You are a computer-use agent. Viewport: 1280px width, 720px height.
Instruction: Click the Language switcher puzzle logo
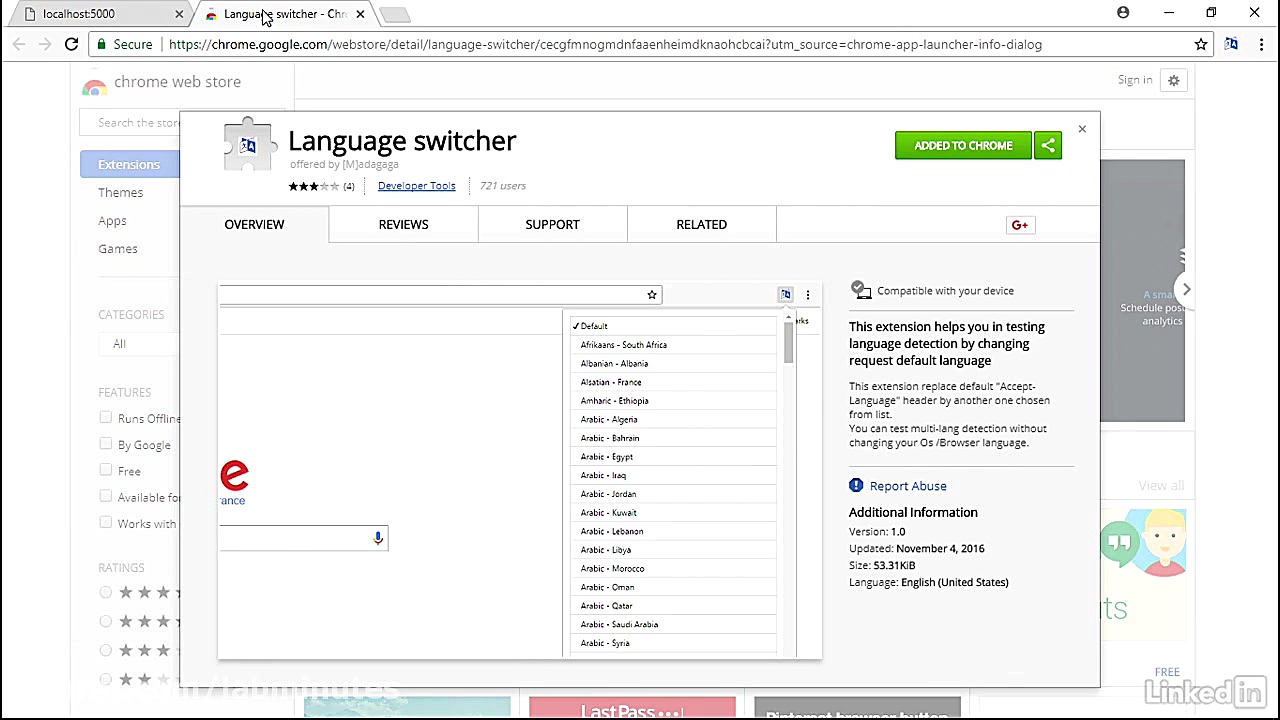click(x=248, y=146)
